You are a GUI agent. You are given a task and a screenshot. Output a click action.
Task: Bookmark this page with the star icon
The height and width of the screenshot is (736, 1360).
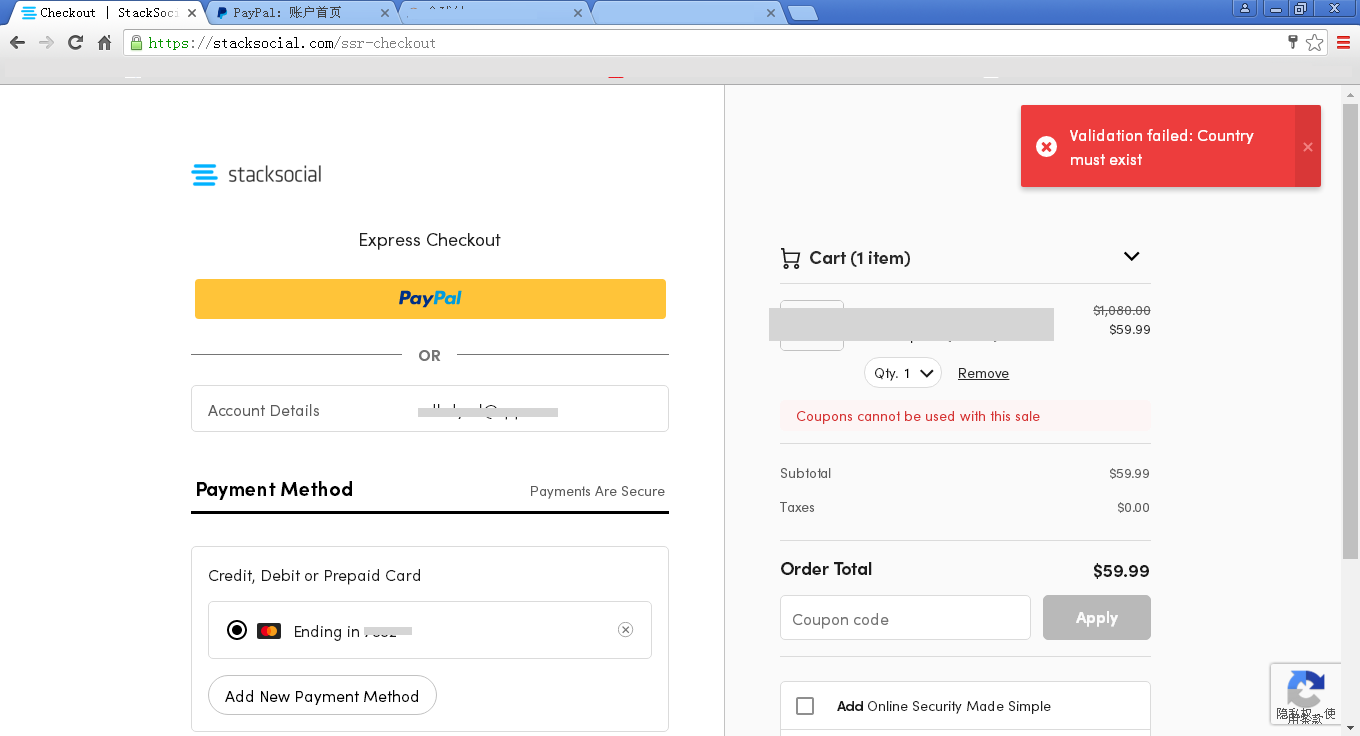pos(1315,43)
